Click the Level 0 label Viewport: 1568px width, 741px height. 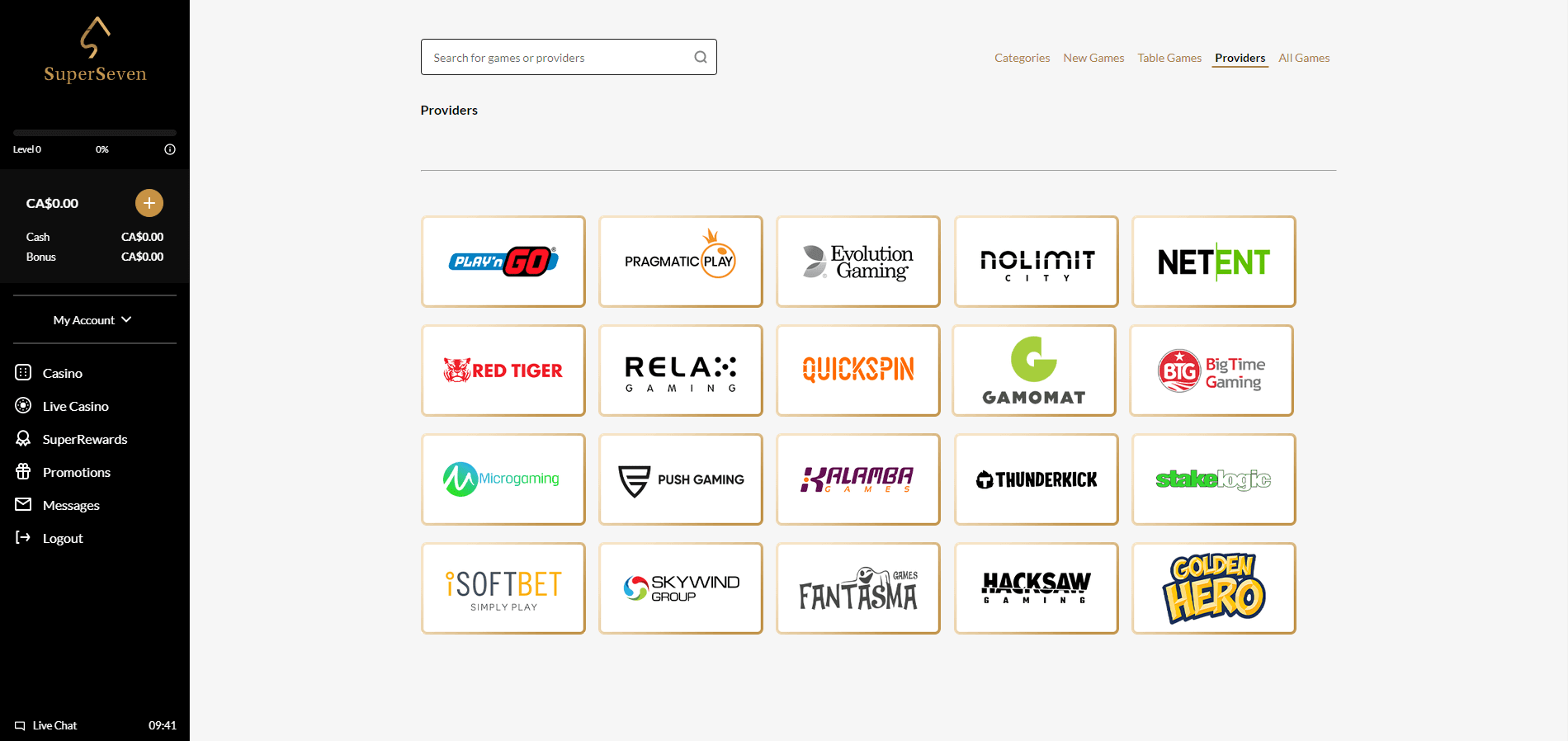coord(27,149)
